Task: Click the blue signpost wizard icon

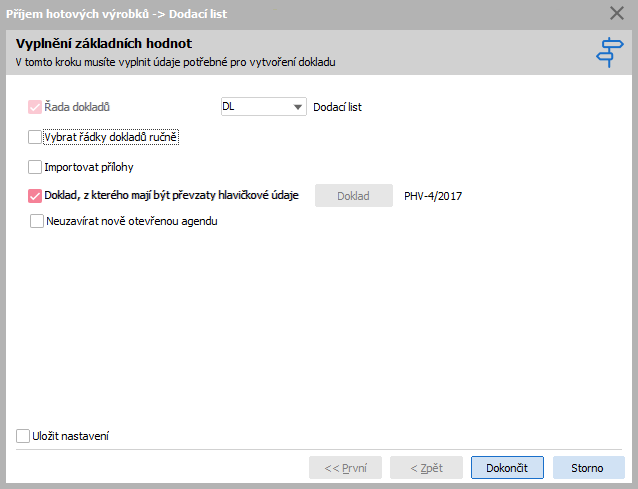Action: (610, 52)
